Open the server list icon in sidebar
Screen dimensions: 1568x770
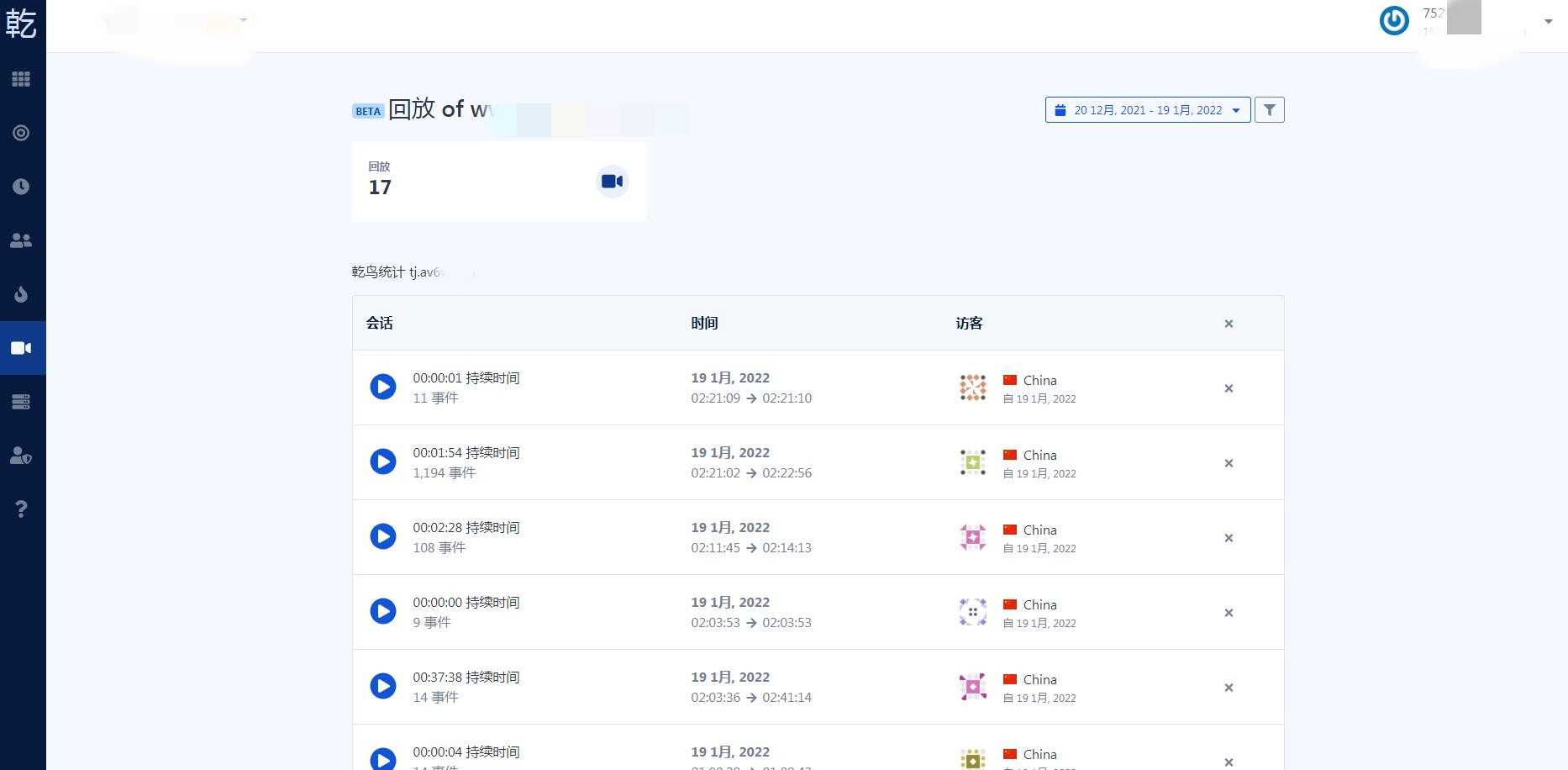point(21,402)
